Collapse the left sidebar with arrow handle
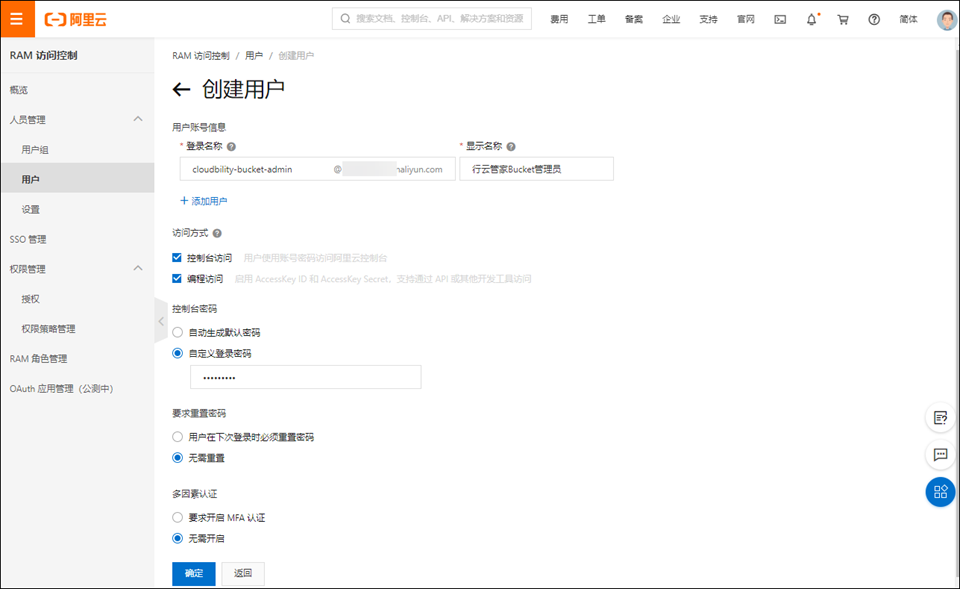960x589 pixels. pos(161,321)
